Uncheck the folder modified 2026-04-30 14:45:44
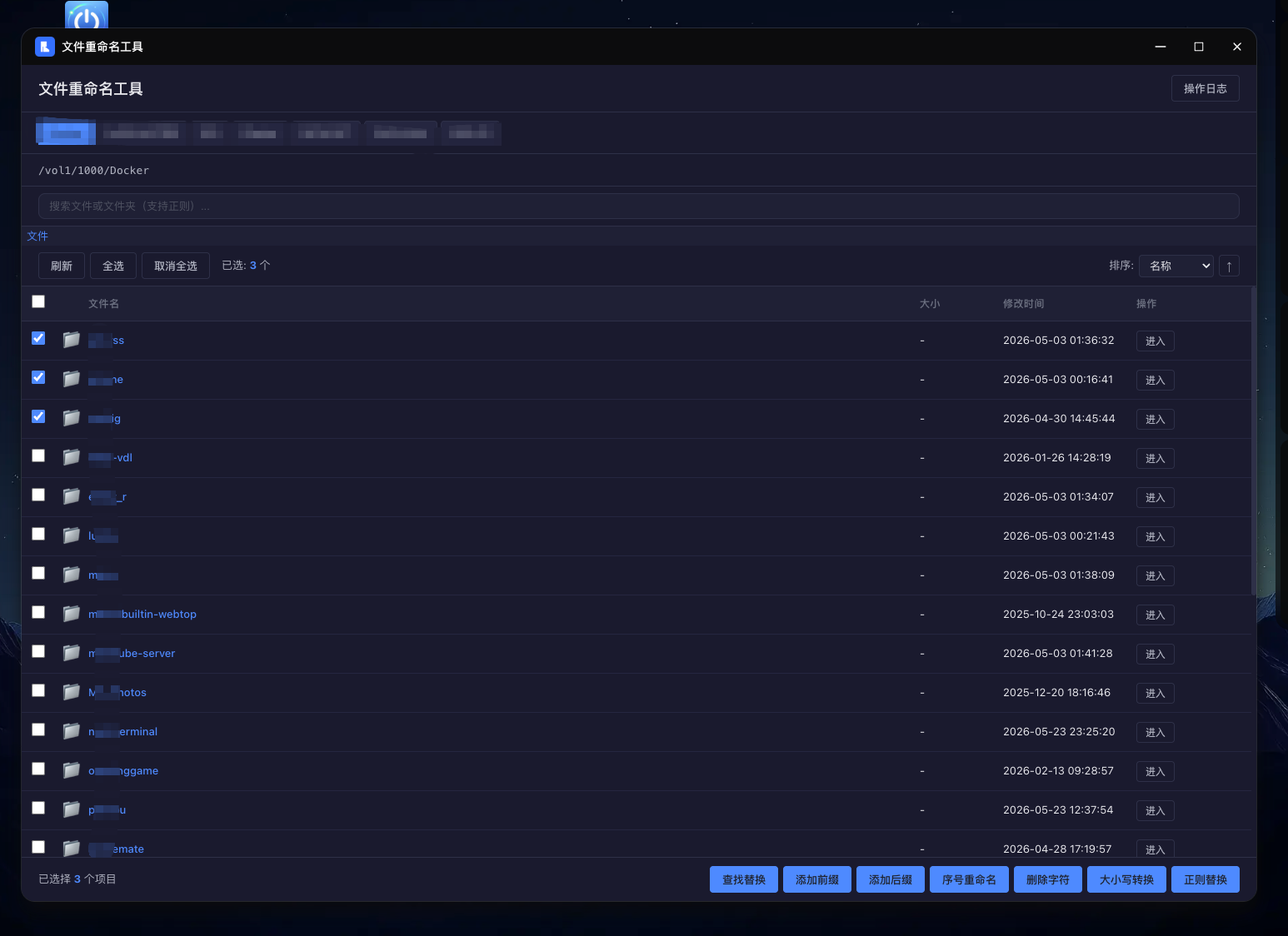 tap(38, 416)
